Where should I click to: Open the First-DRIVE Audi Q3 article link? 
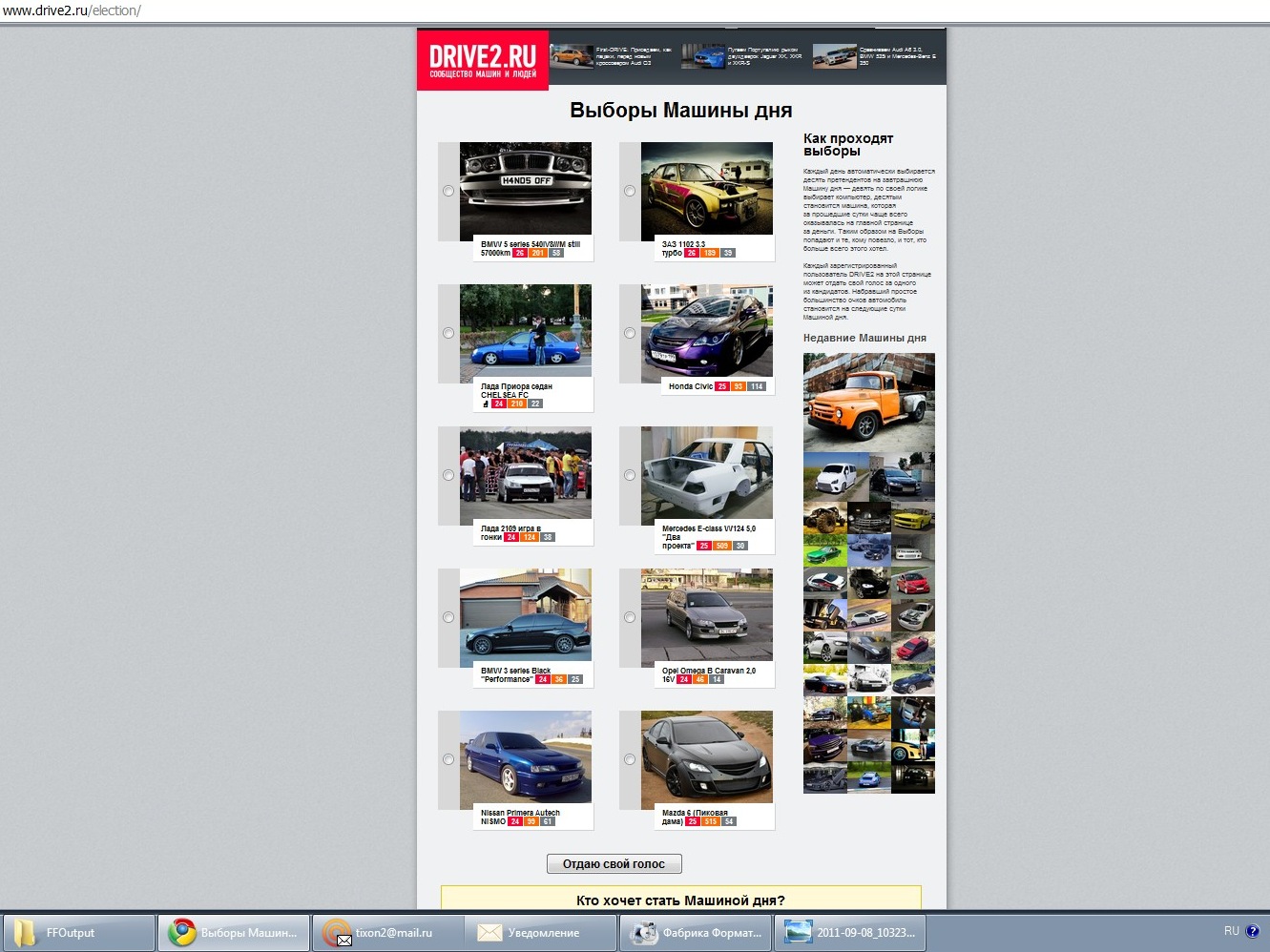pyautogui.click(x=635, y=56)
